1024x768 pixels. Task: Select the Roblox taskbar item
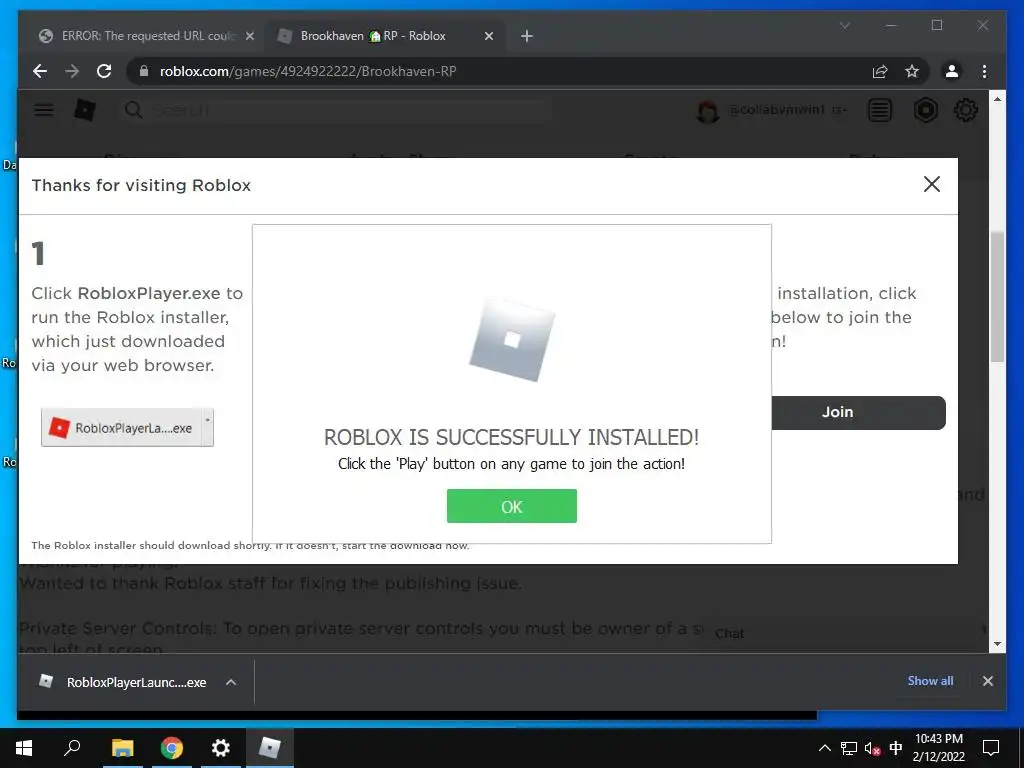pyautogui.click(x=270, y=748)
